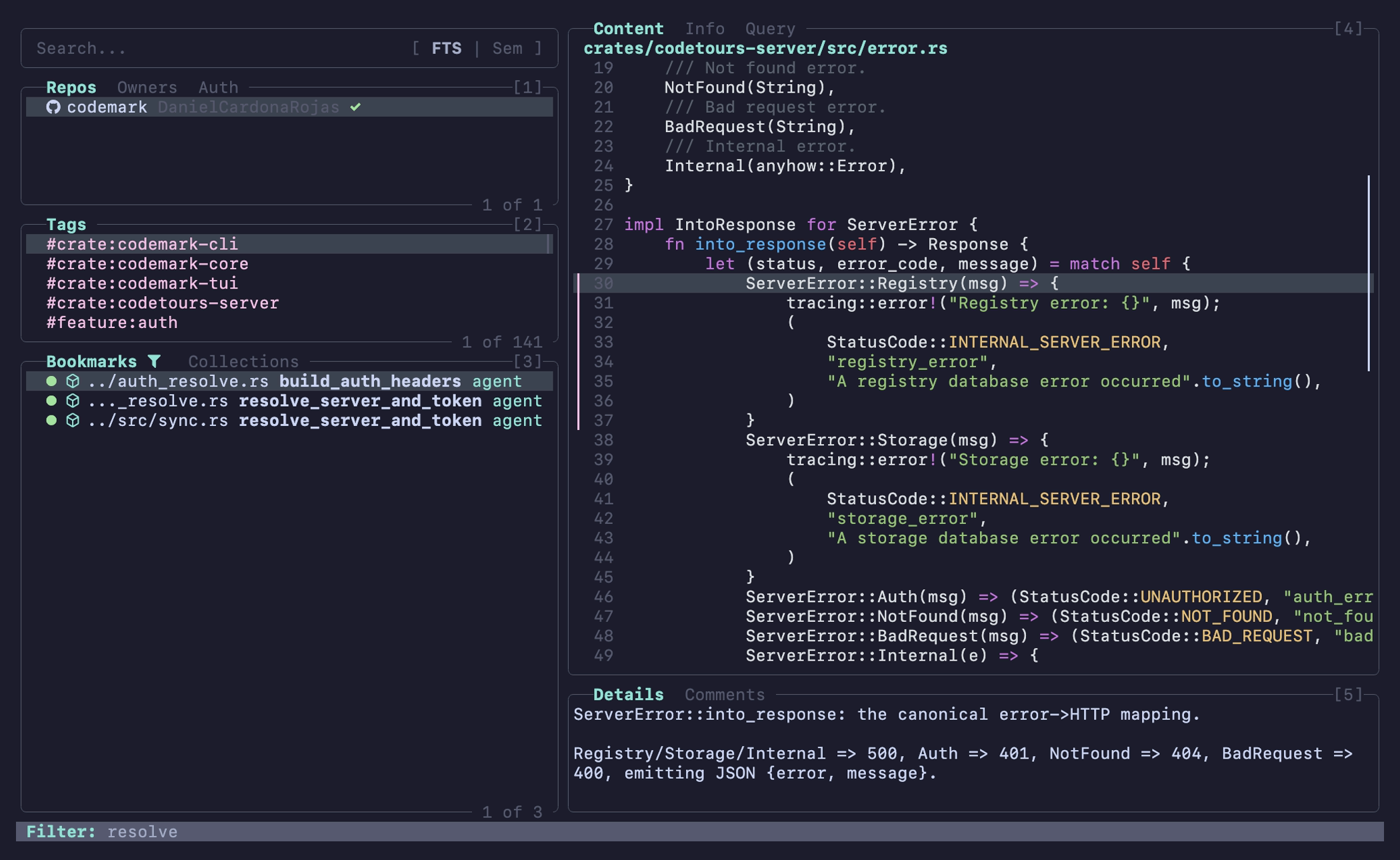Select tag #crate:codemark-core
1400x860 pixels.
point(289,264)
